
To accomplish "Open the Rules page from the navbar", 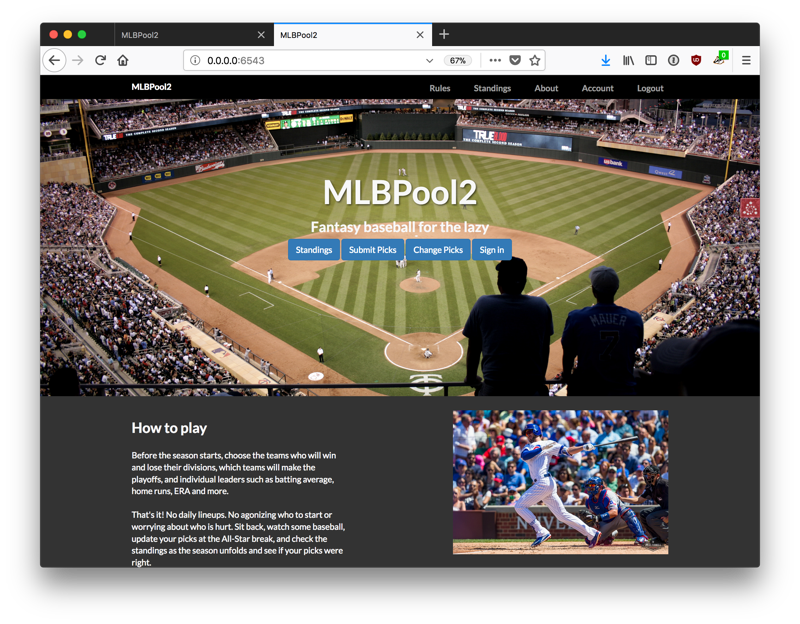I will [440, 88].
